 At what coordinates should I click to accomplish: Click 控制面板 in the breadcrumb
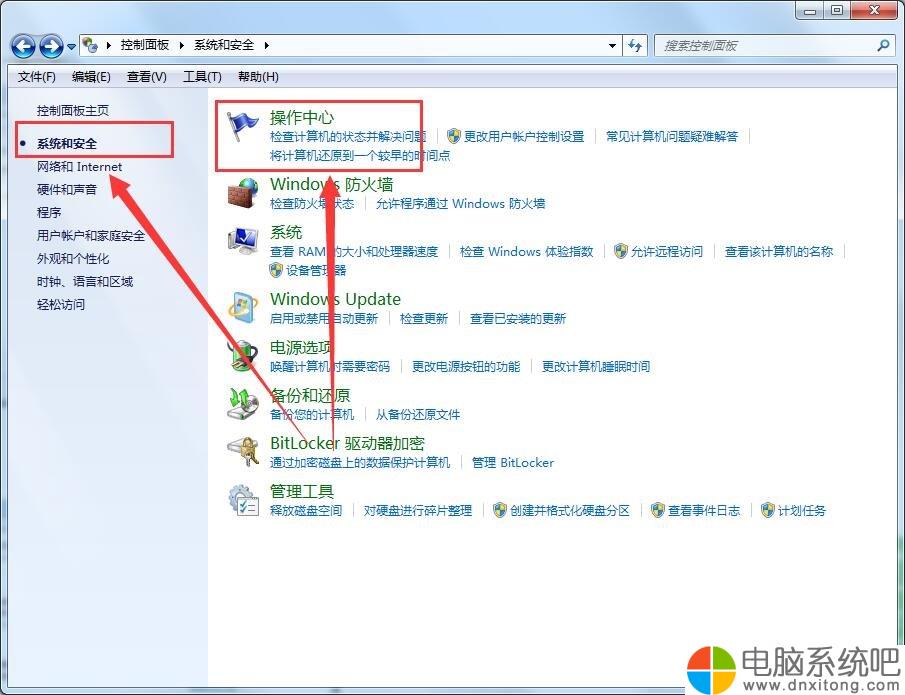click(x=144, y=45)
